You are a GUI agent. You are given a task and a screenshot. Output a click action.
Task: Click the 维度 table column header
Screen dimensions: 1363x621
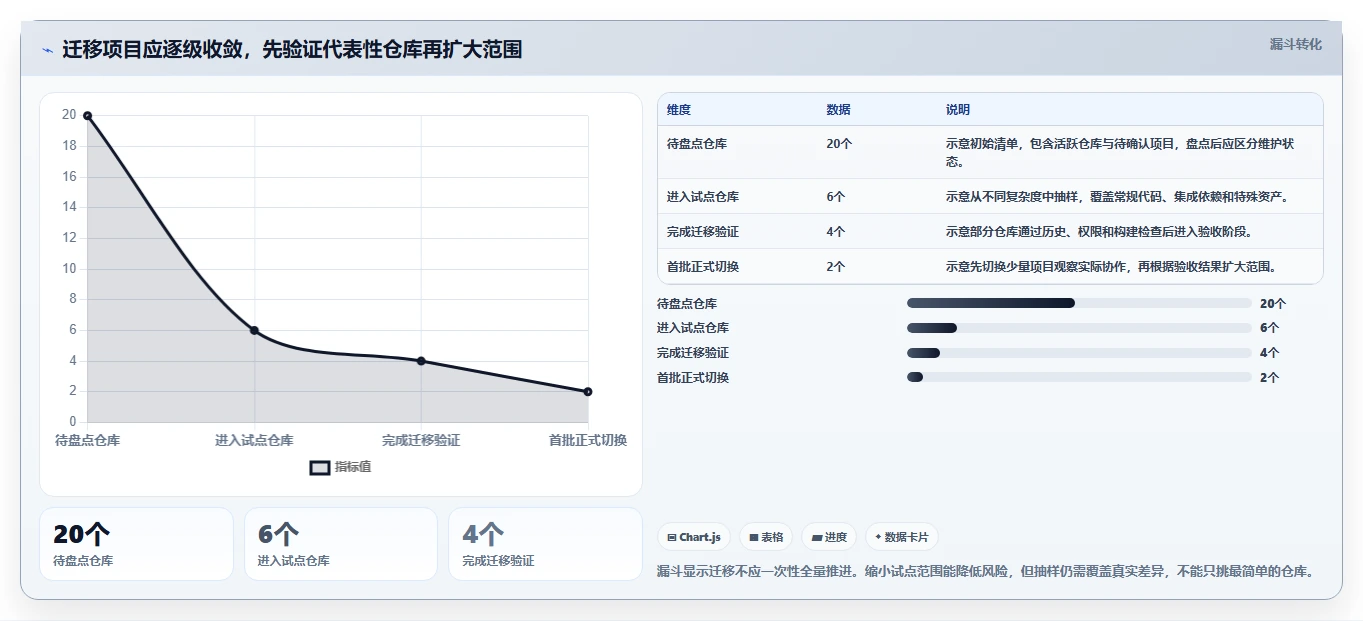679,110
